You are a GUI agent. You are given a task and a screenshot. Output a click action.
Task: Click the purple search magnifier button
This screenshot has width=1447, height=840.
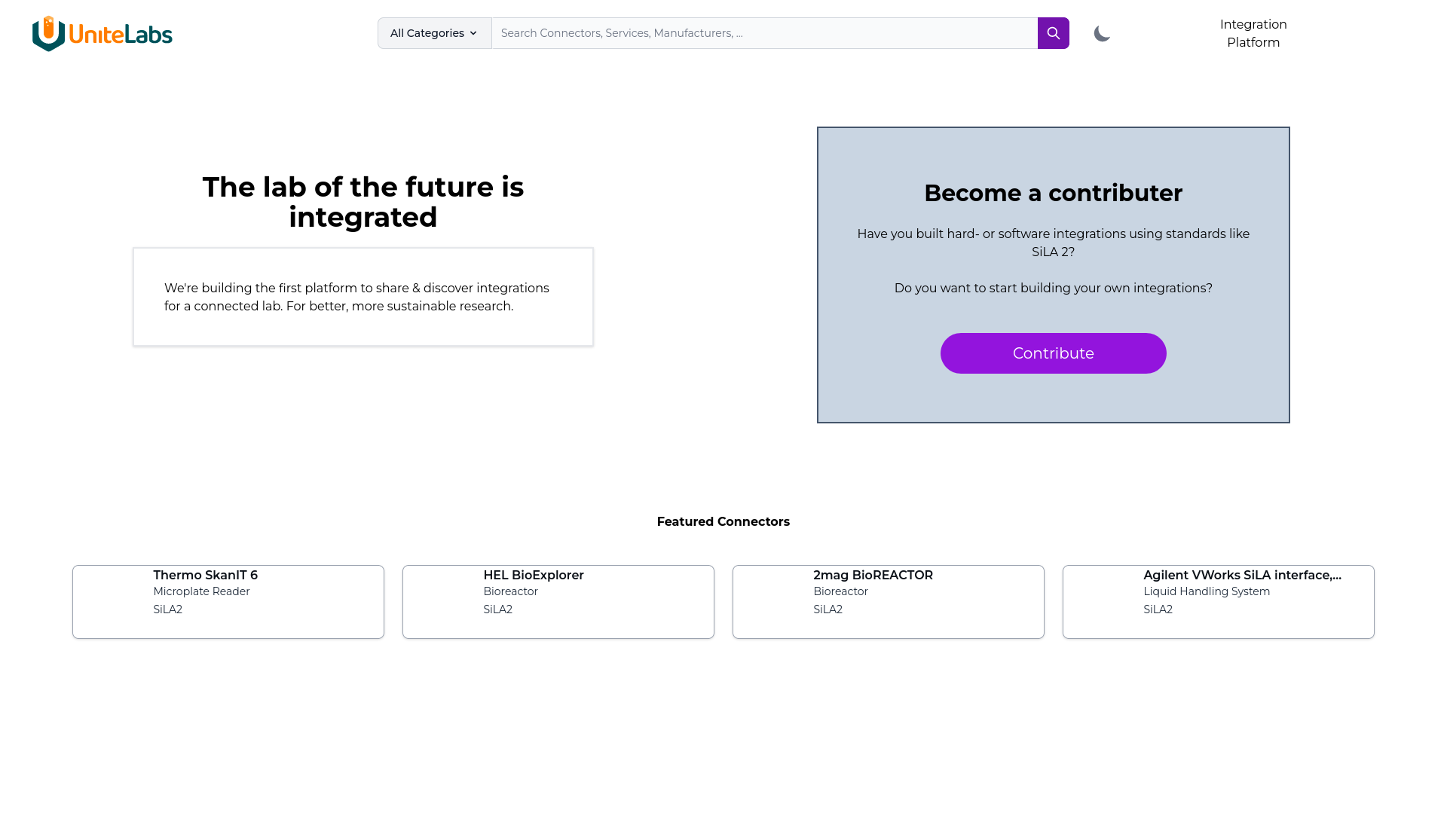[x=1053, y=33]
